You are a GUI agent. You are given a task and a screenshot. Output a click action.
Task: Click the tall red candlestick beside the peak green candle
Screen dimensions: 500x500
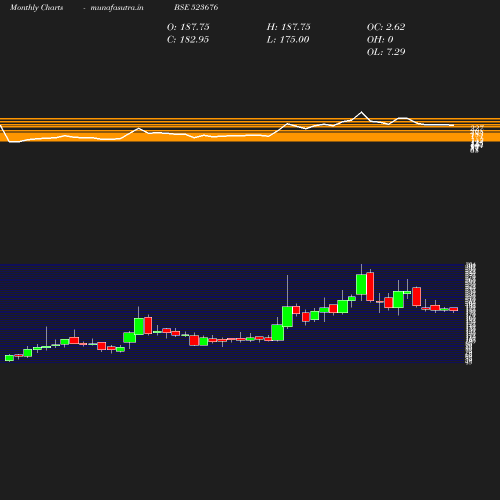[x=370, y=287]
